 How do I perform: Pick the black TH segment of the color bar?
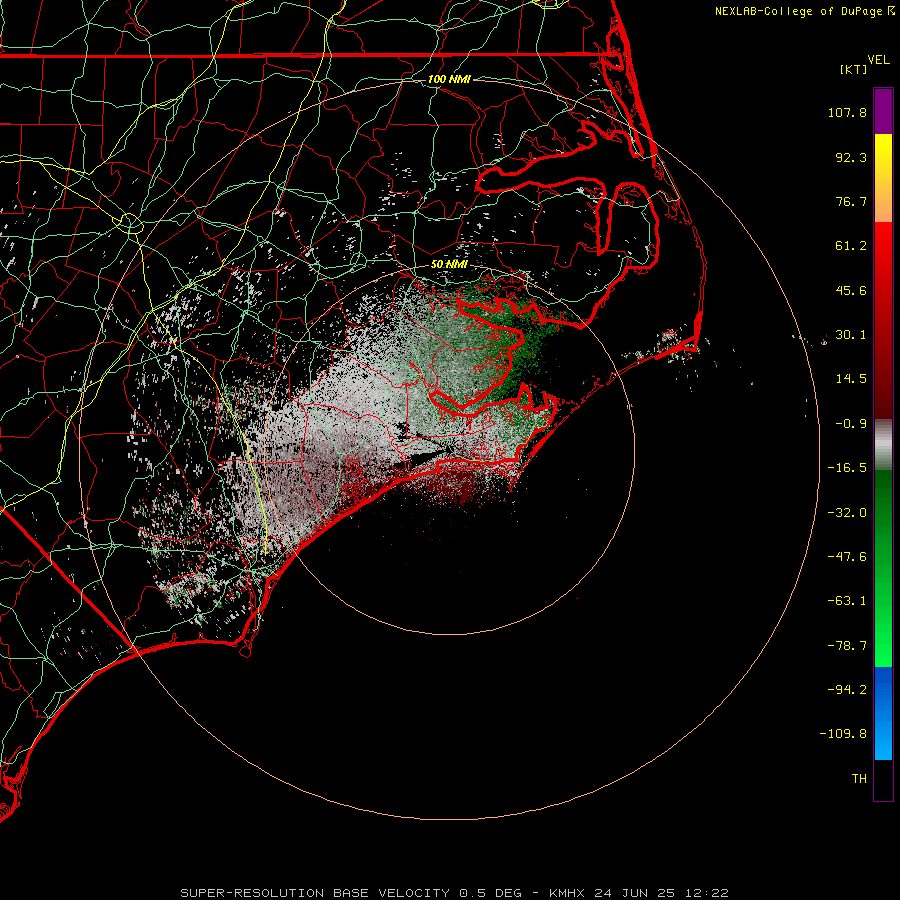(883, 780)
